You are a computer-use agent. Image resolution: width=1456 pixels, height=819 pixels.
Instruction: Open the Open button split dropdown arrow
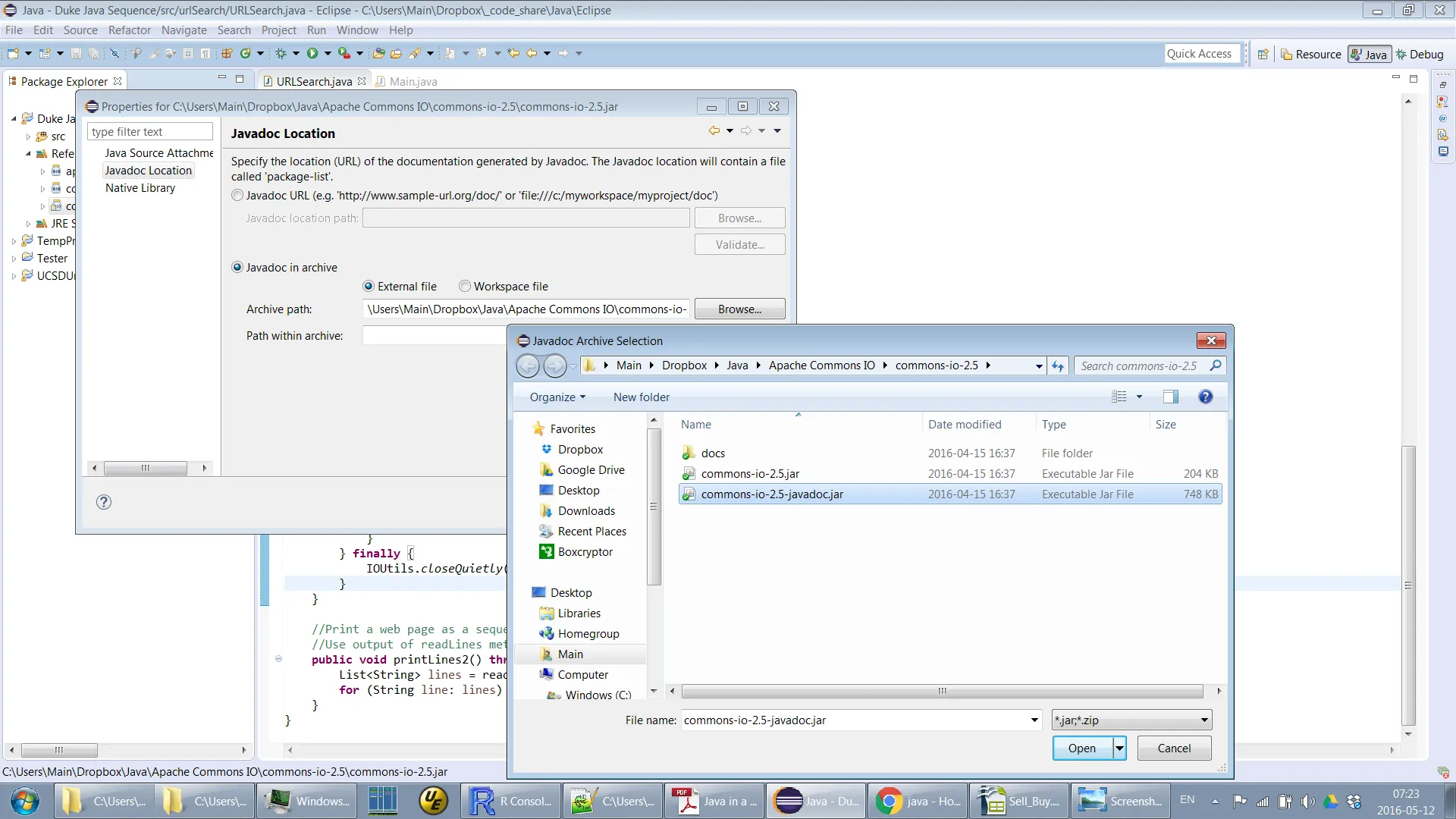pos(1119,748)
